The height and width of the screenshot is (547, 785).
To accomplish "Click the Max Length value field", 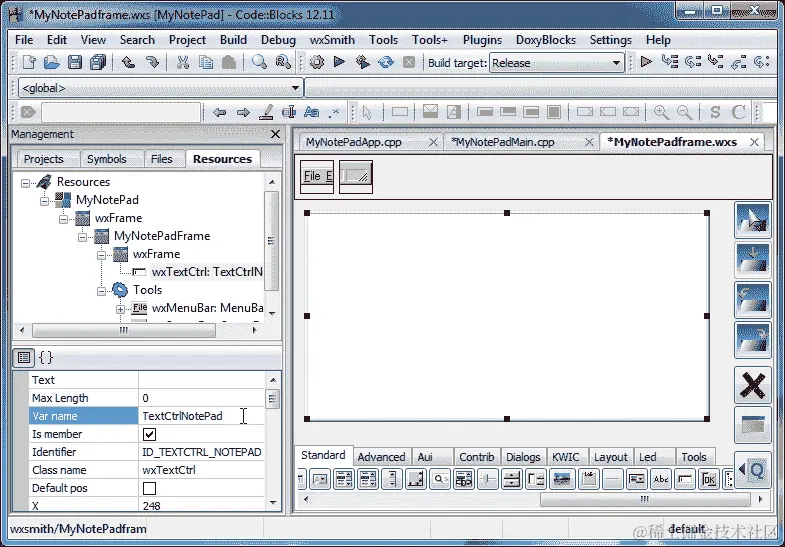I will coord(201,398).
